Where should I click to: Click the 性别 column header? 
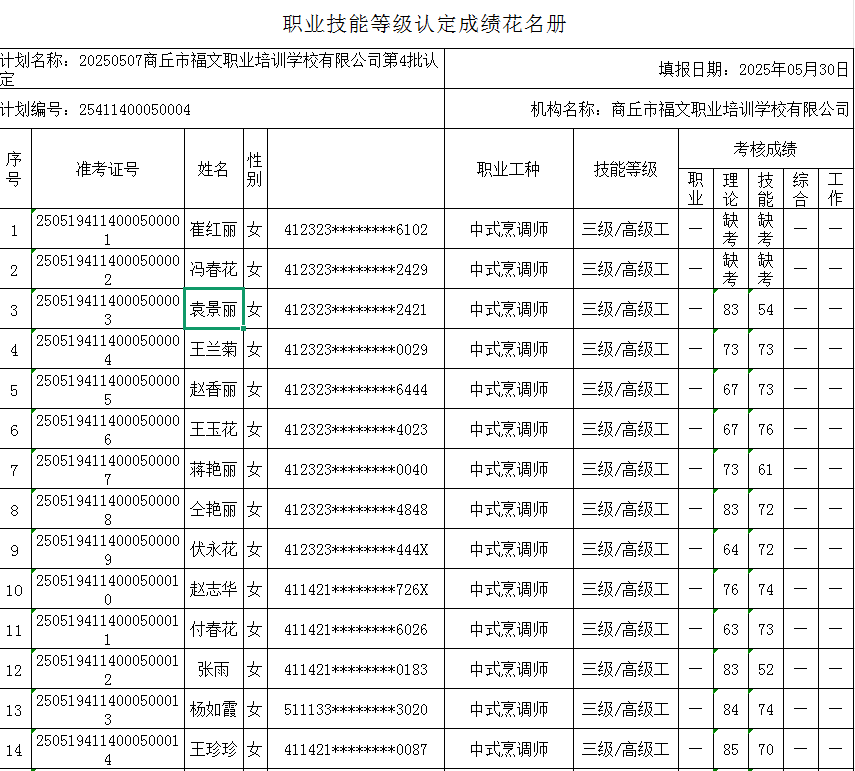tap(255, 169)
